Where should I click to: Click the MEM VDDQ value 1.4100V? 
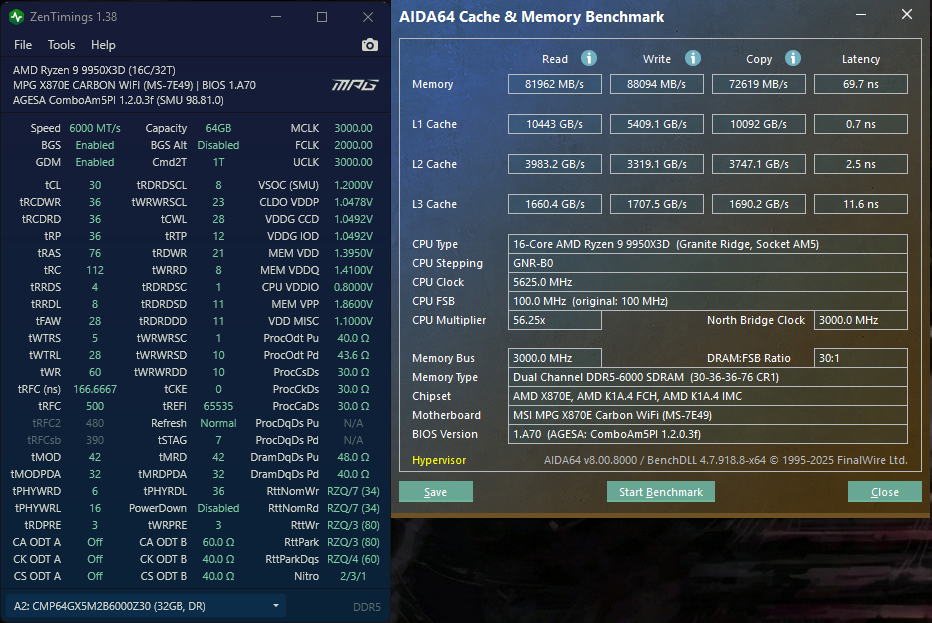click(x=353, y=270)
